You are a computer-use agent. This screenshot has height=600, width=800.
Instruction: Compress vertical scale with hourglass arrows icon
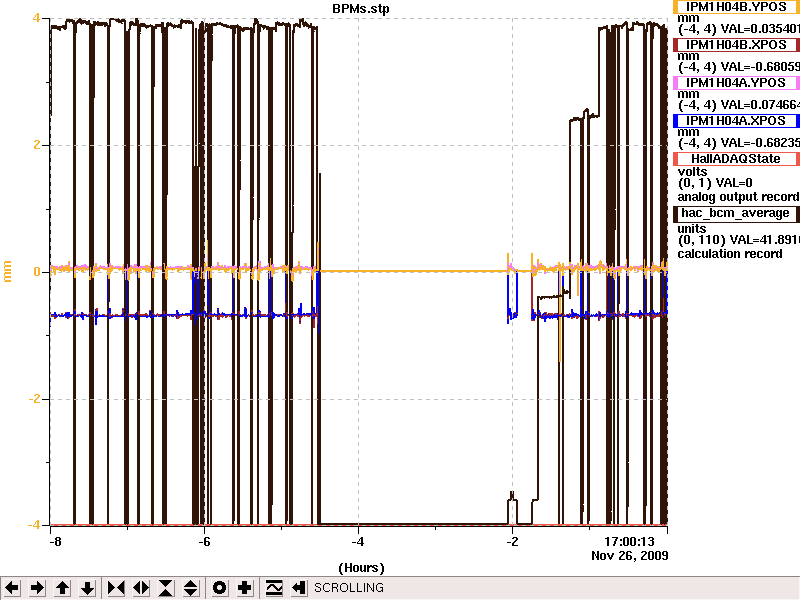166,588
